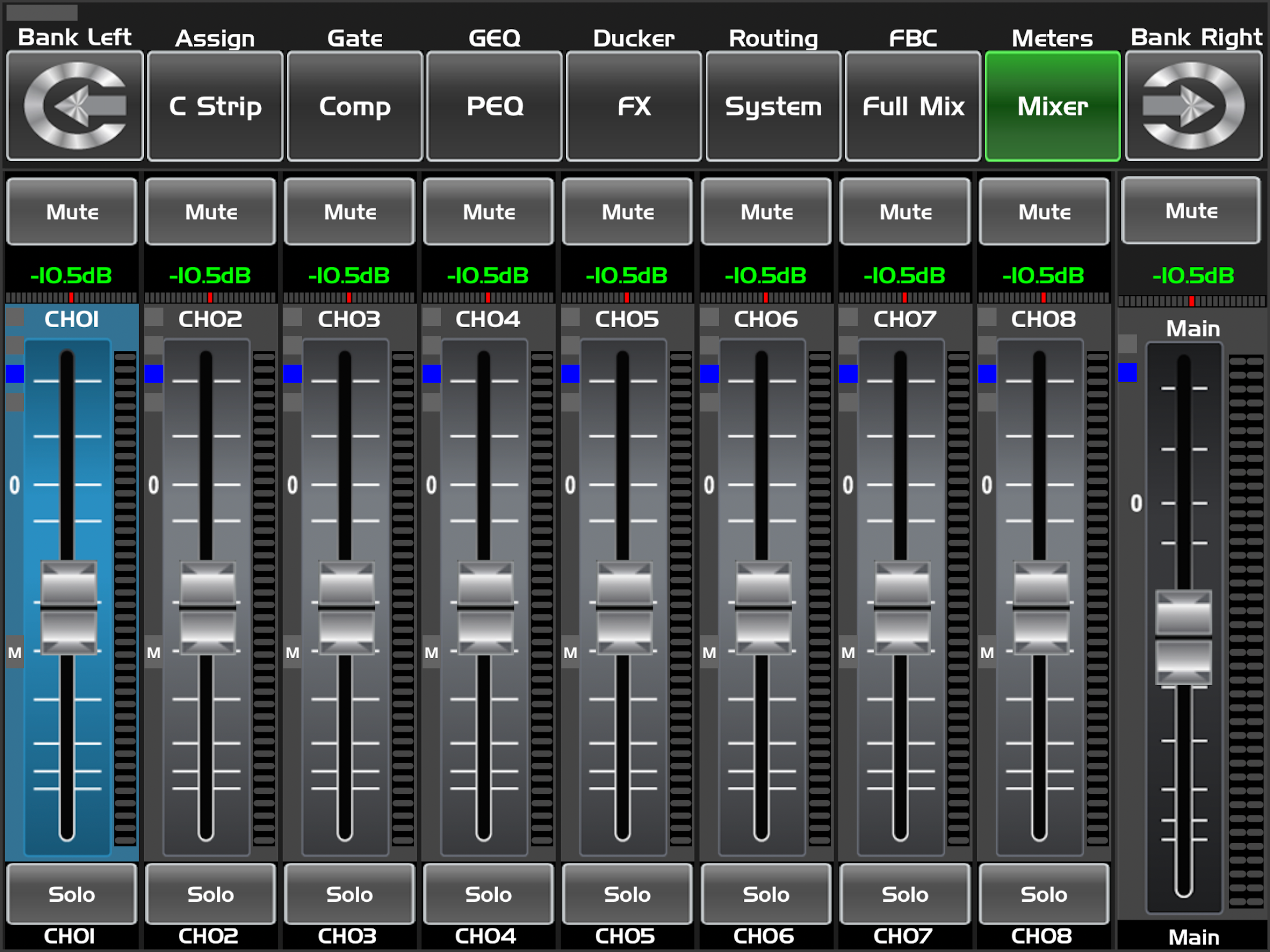Click the M marker beside CH03 fader
1270x952 pixels.
(x=292, y=652)
